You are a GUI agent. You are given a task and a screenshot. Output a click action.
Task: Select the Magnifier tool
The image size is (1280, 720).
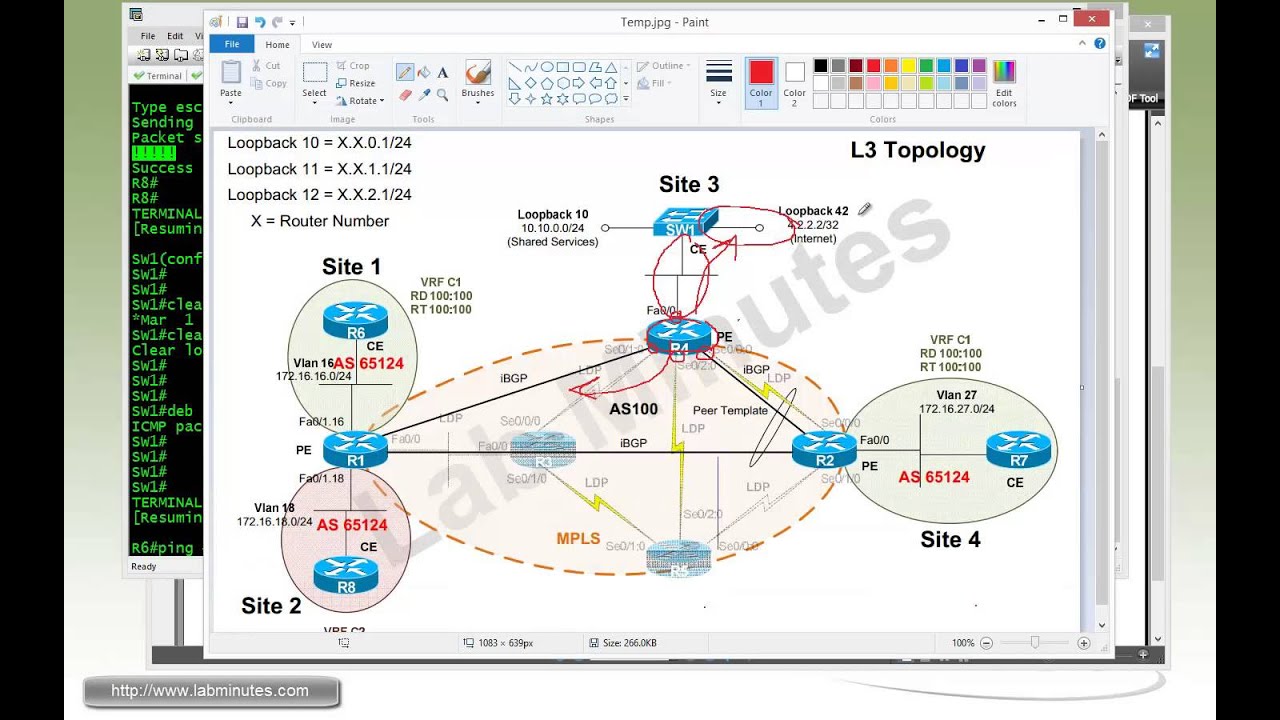(x=442, y=94)
